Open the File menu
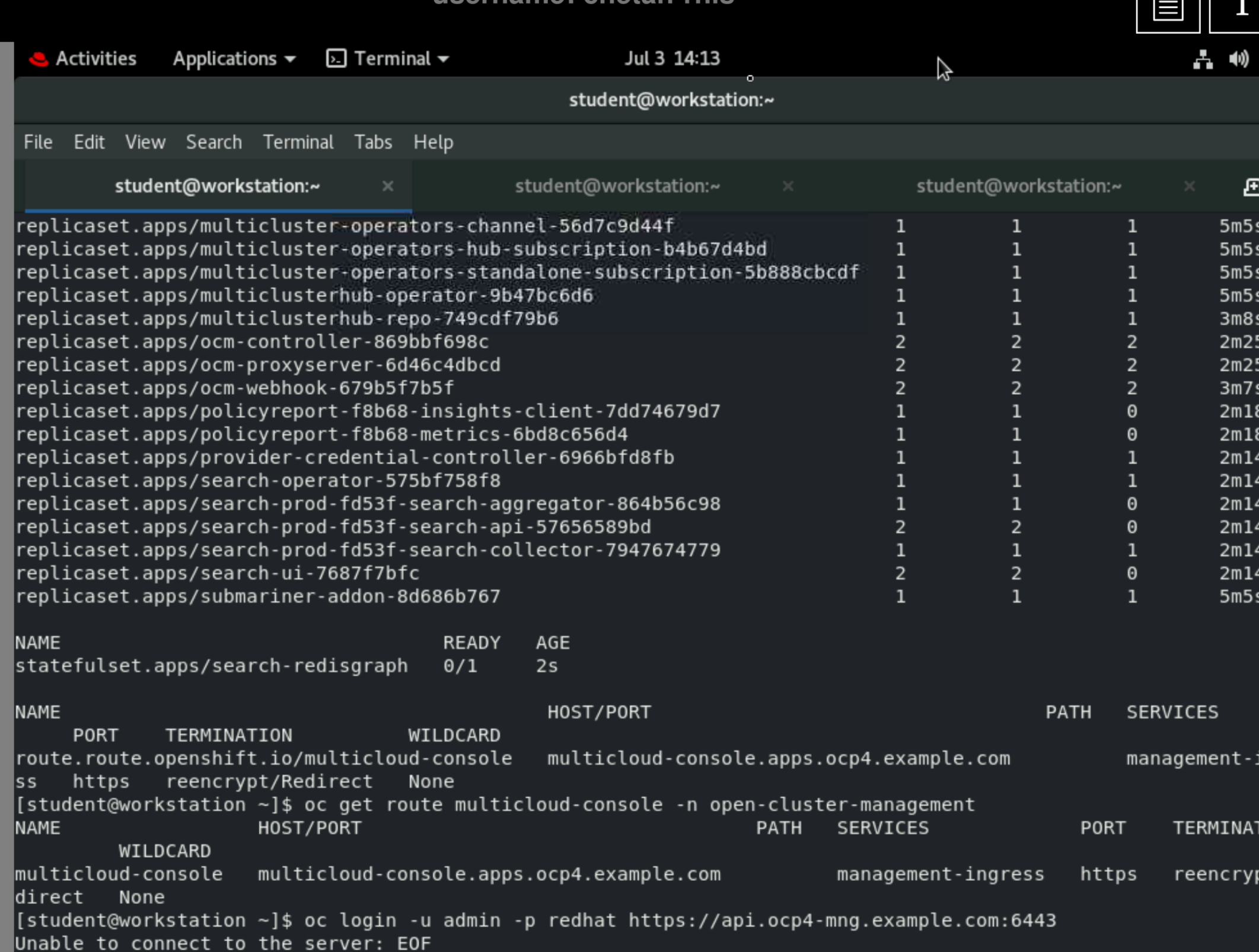Screen dimensions: 1259x952 (x=38, y=142)
